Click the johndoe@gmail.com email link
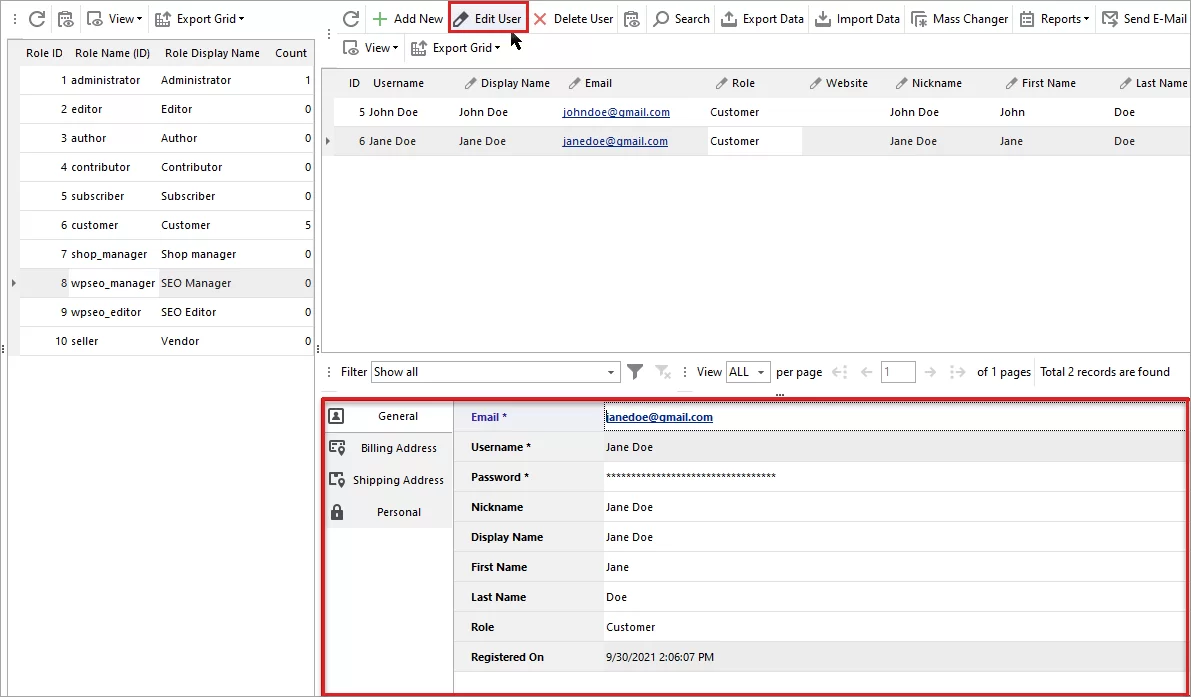Image resolution: width=1191 pixels, height=697 pixels. point(616,112)
